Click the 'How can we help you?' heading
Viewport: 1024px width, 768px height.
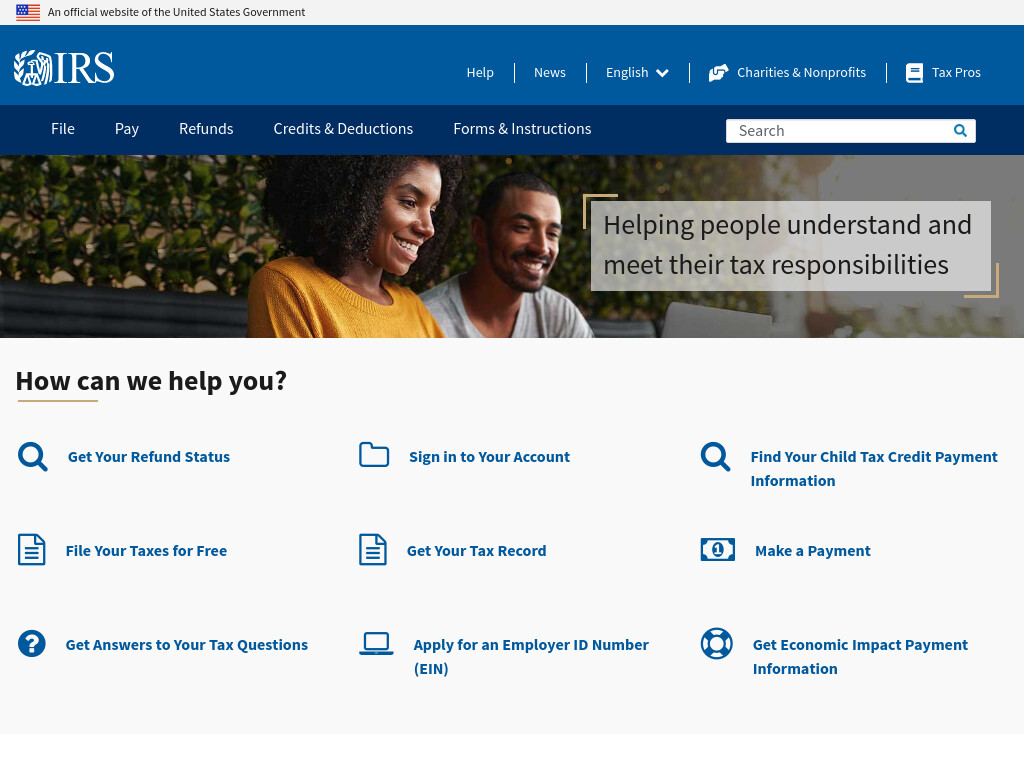[x=151, y=381]
